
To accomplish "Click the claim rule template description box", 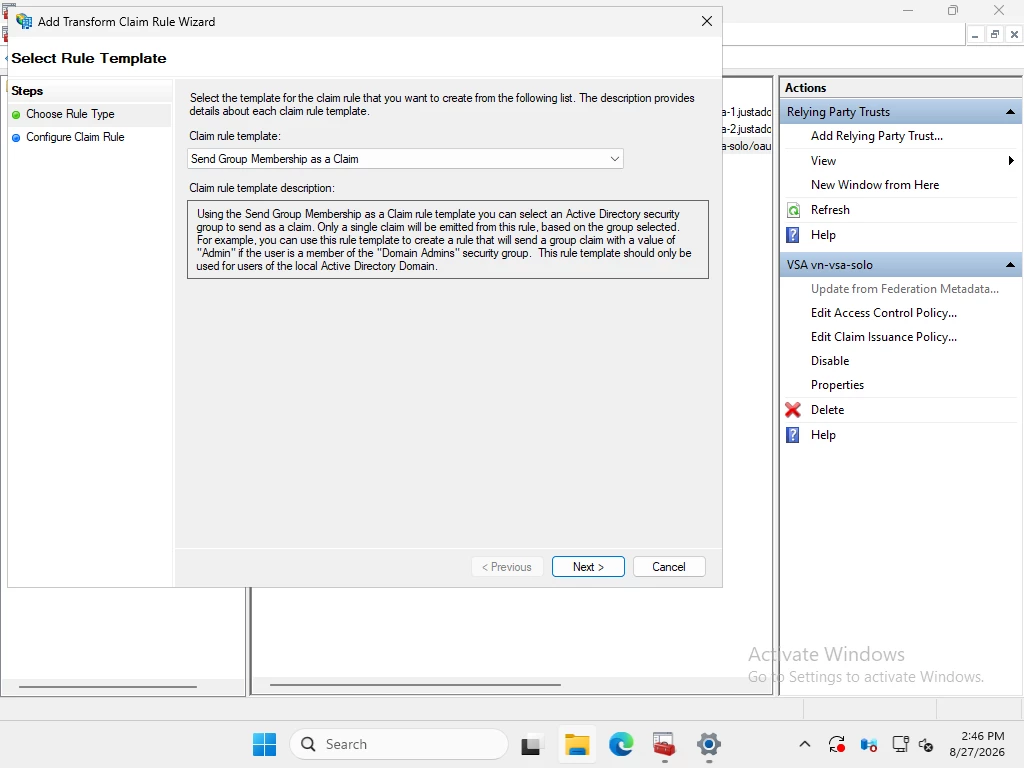I will coord(447,240).
